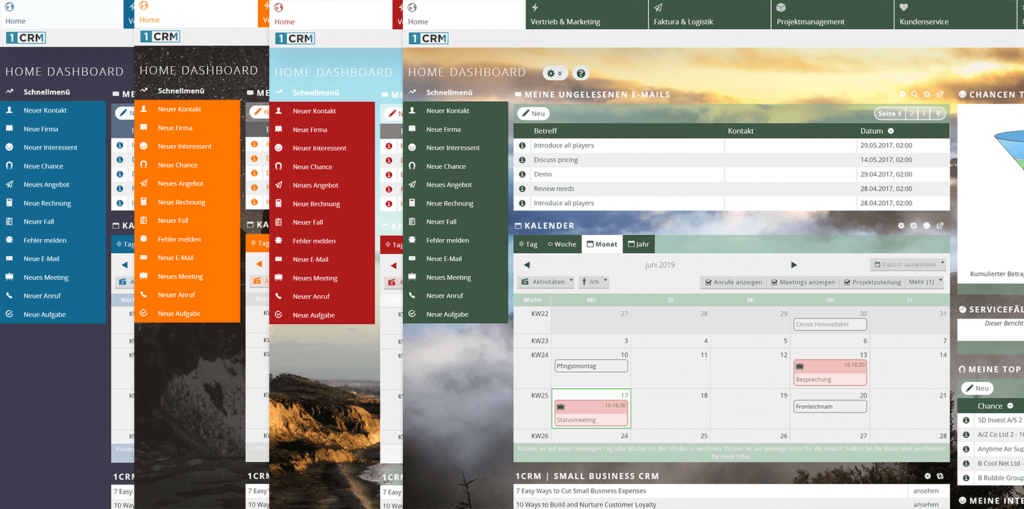The height and width of the screenshot is (509, 1024).
Task: Go to email page 2
Action: click(911, 114)
